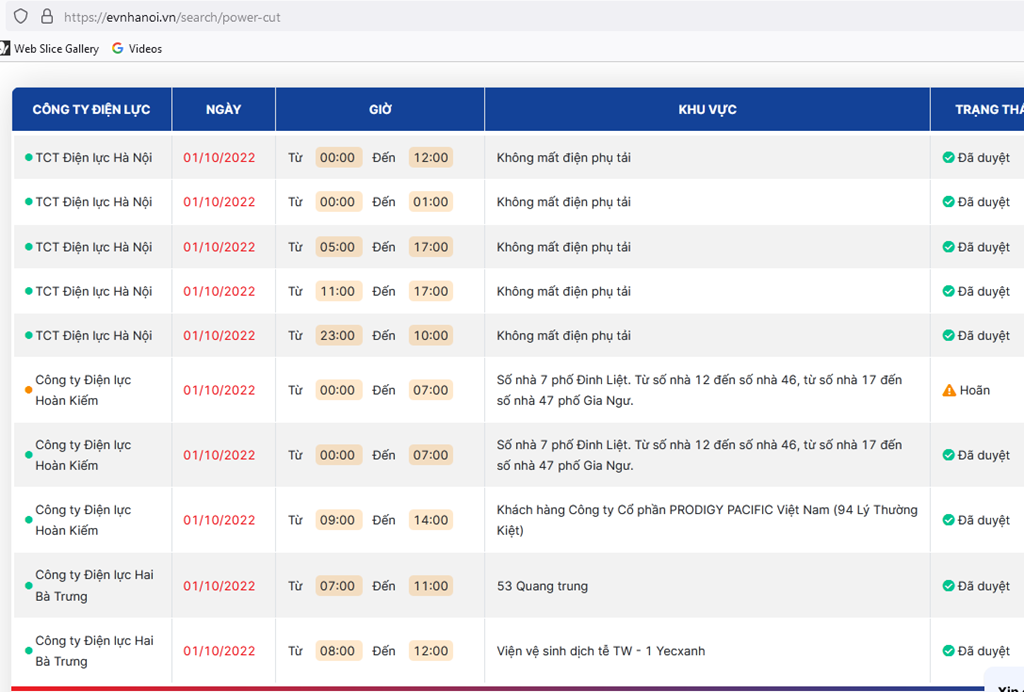Click the green check in 23:00–10:00 row
The height and width of the screenshot is (692, 1024).
point(948,336)
